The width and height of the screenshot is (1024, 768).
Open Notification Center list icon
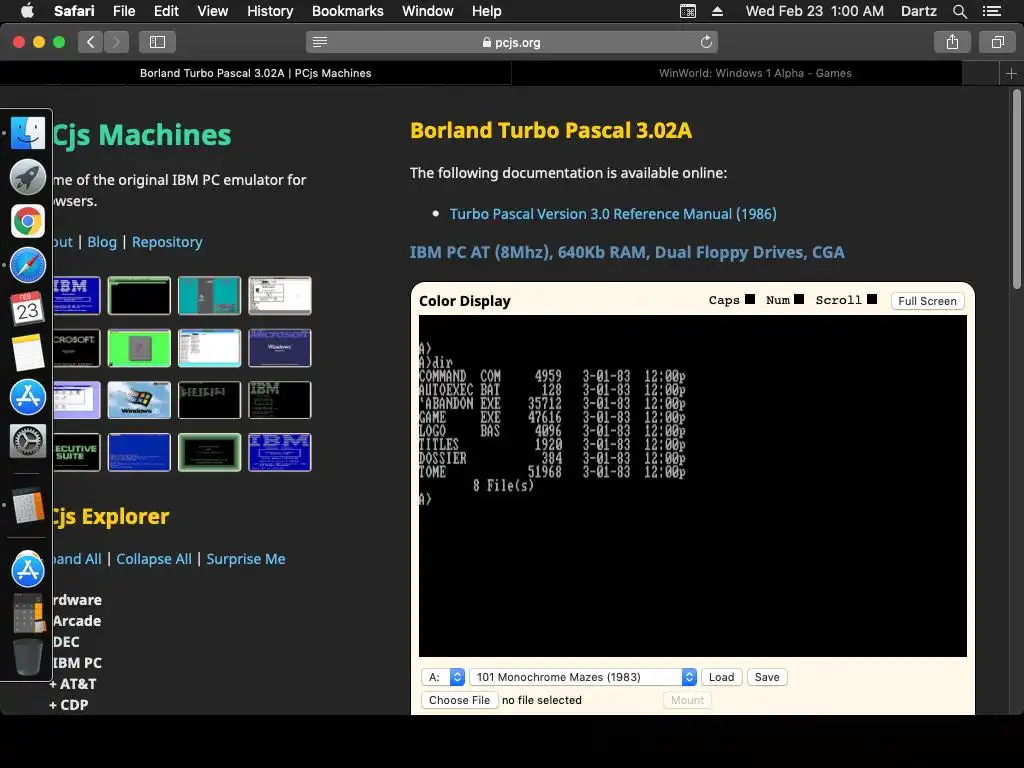[x=991, y=11]
